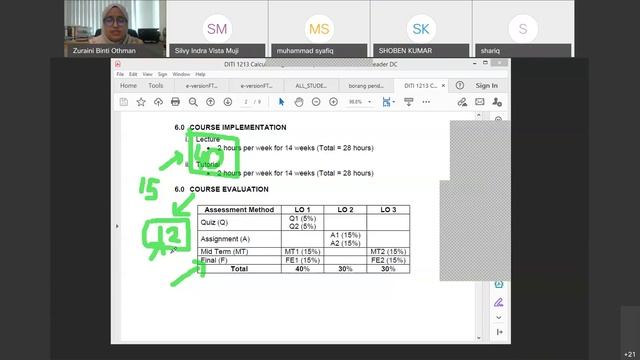640x360 pixels.
Task: Open the Window menu
Action: point(181,74)
